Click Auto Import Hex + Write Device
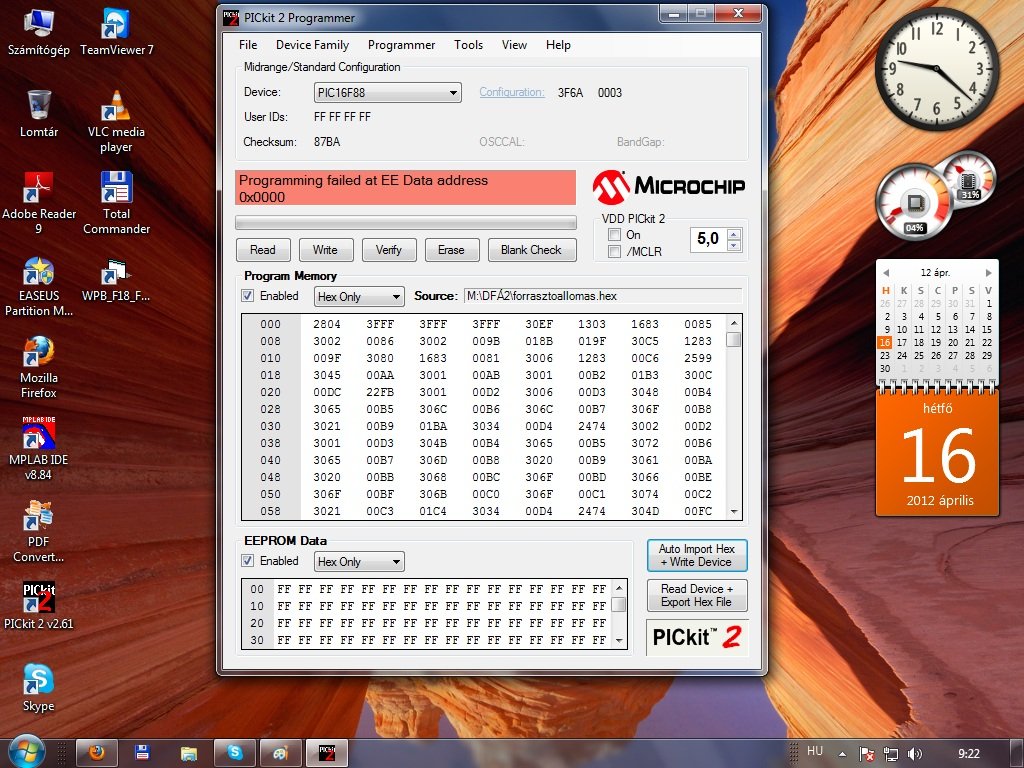 (697, 555)
